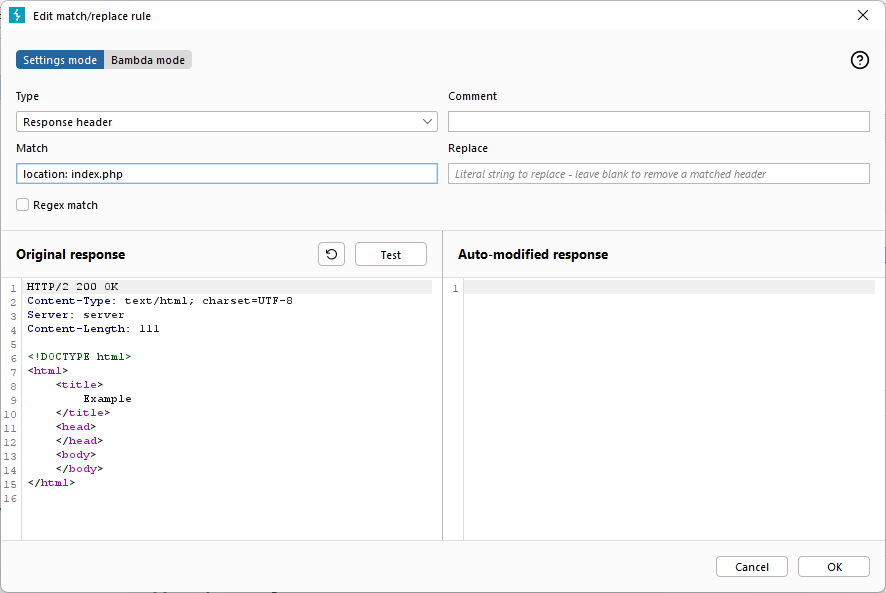Click the help question mark icon
The image size is (886, 593).
click(859, 60)
